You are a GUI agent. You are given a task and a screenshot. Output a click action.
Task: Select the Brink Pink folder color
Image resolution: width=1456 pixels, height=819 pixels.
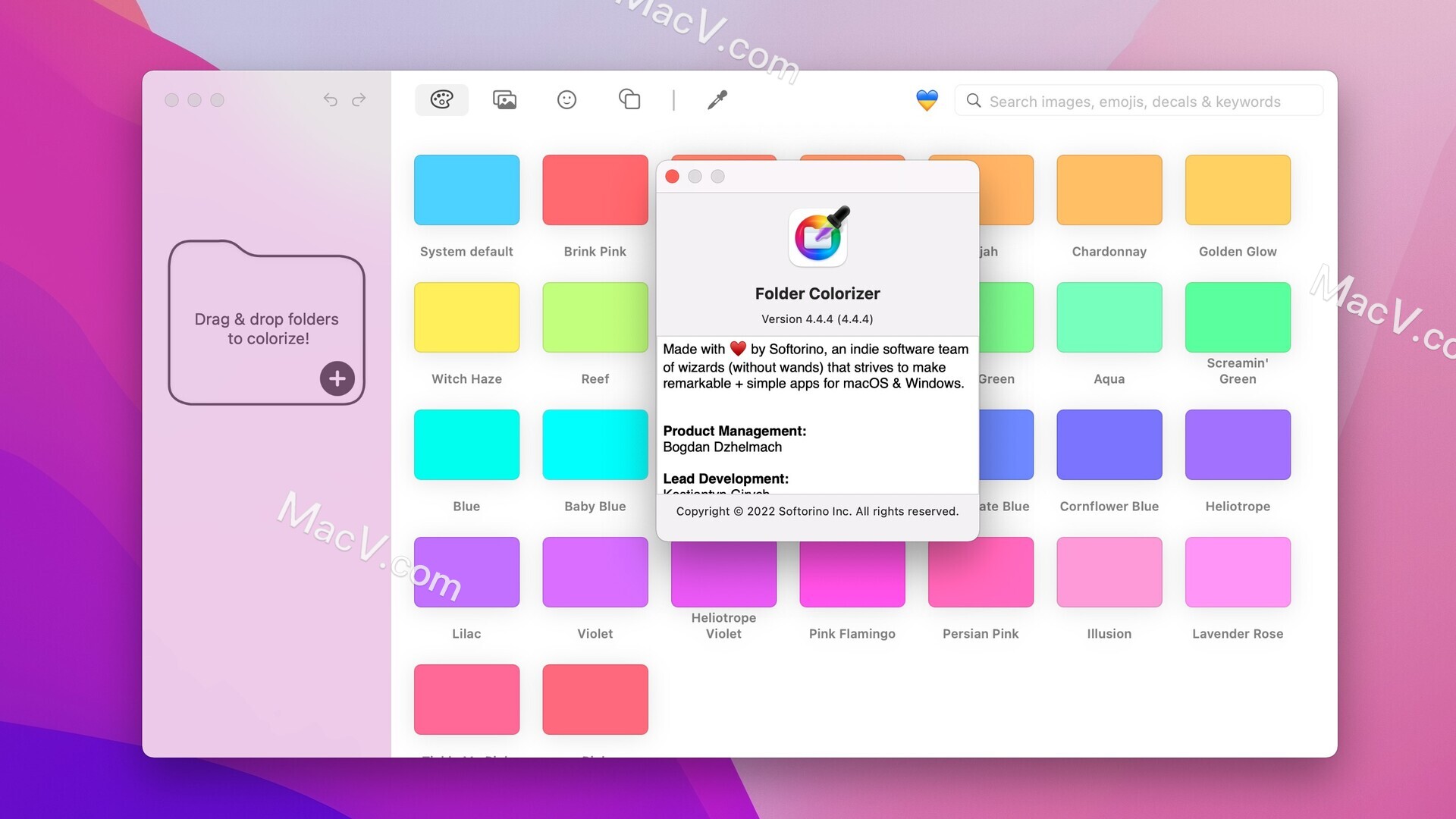point(595,190)
